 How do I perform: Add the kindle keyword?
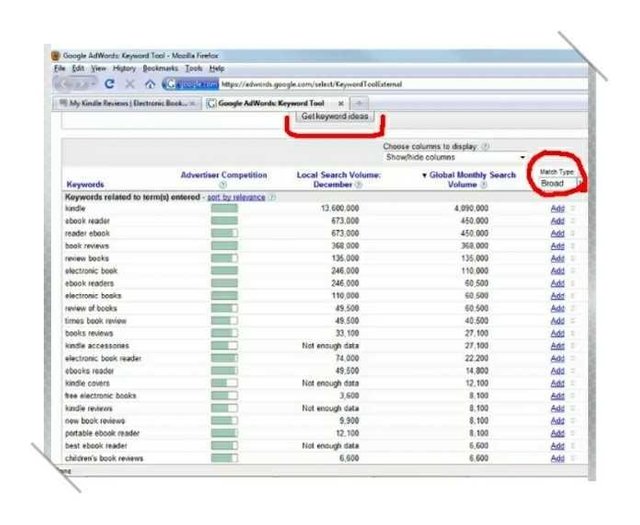558,209
